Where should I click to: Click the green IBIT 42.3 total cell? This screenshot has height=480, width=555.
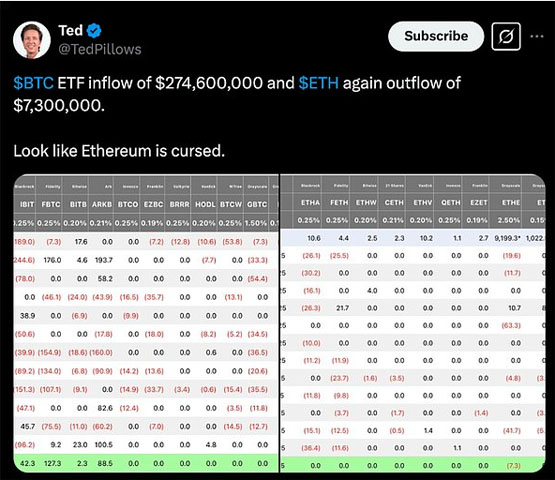27,463
